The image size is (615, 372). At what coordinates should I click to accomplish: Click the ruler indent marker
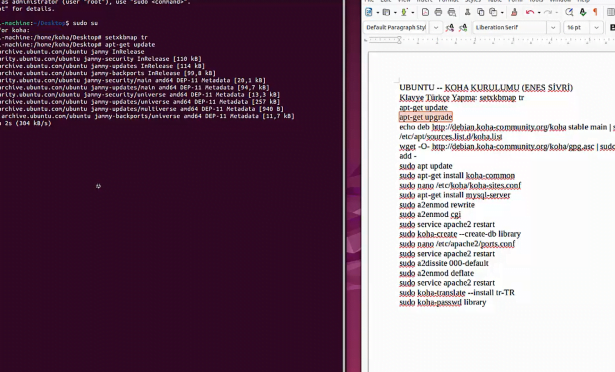(x=399, y=40)
